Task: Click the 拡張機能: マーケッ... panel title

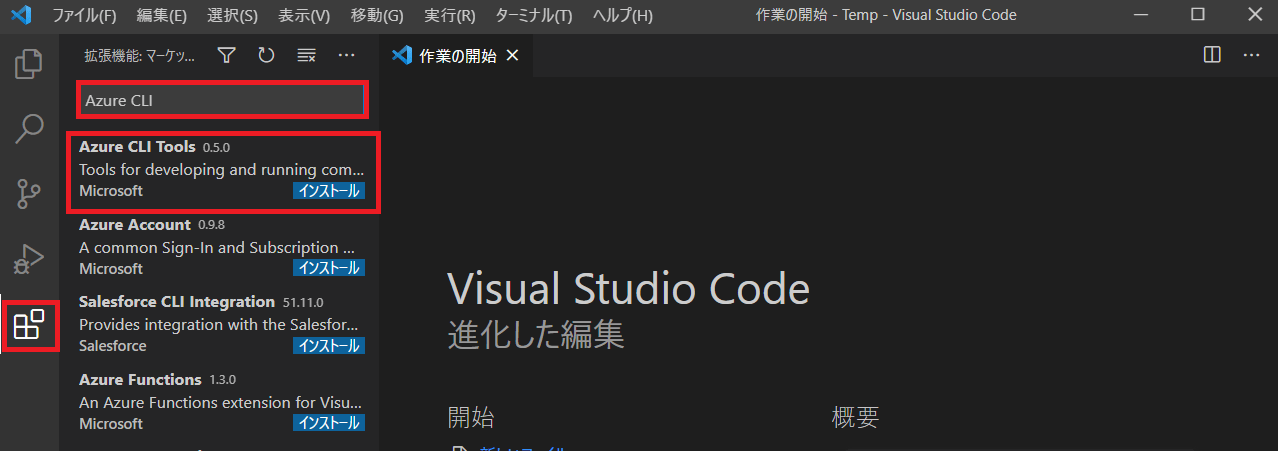Action: (140, 56)
